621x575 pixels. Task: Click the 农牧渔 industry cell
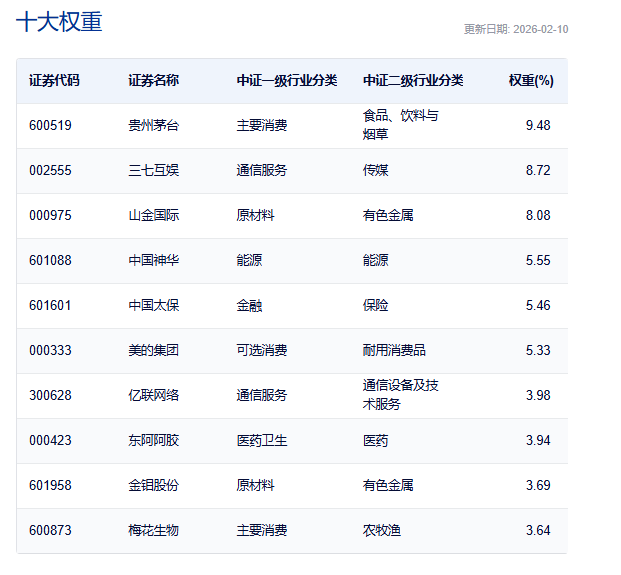click(382, 531)
